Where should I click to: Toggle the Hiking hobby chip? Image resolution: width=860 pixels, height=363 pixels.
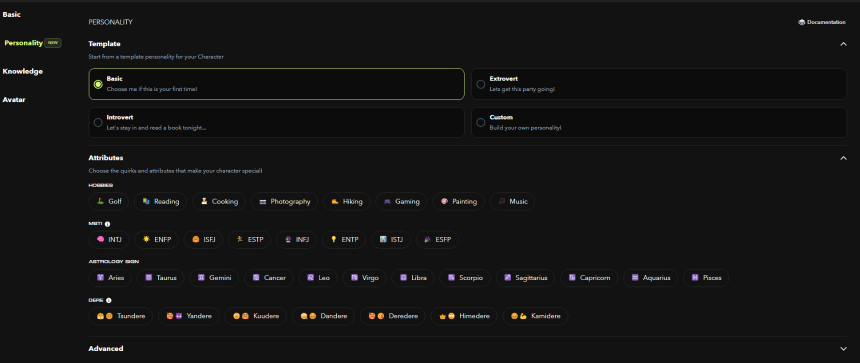pyautogui.click(x=347, y=201)
